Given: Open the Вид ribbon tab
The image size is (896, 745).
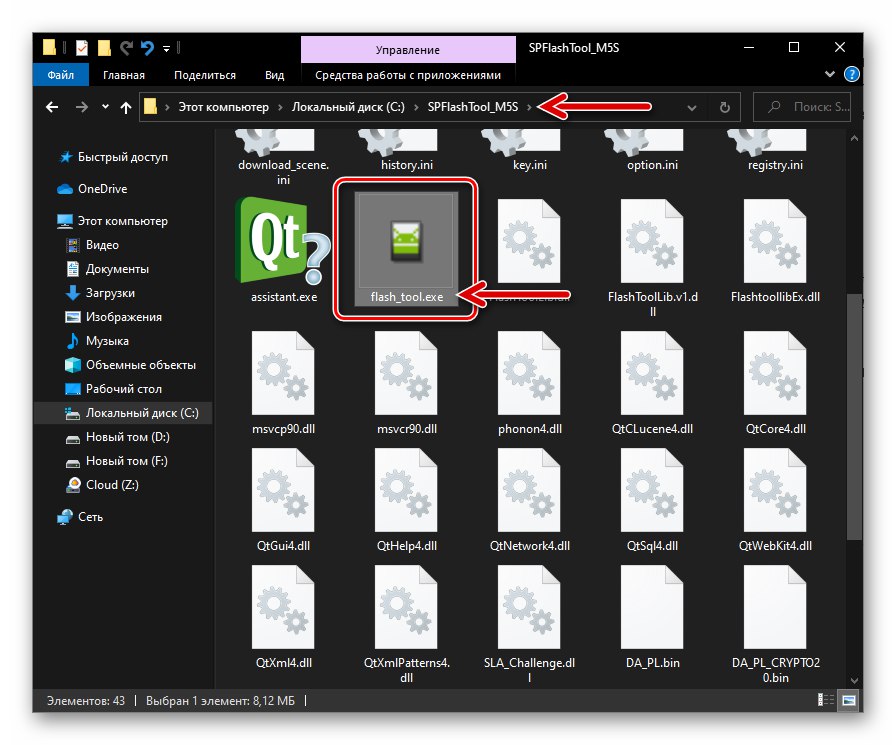Looking at the screenshot, I should tap(274, 75).
